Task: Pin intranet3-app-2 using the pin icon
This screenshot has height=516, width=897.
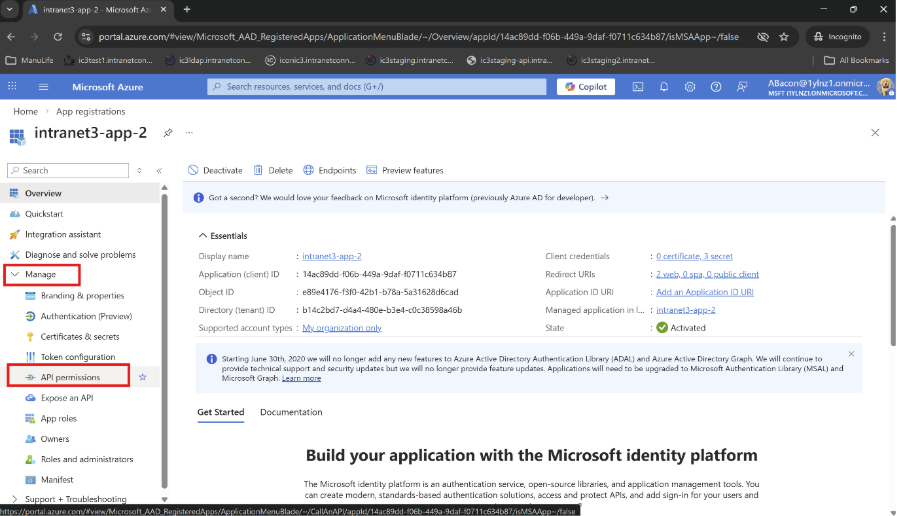Action: pyautogui.click(x=168, y=133)
